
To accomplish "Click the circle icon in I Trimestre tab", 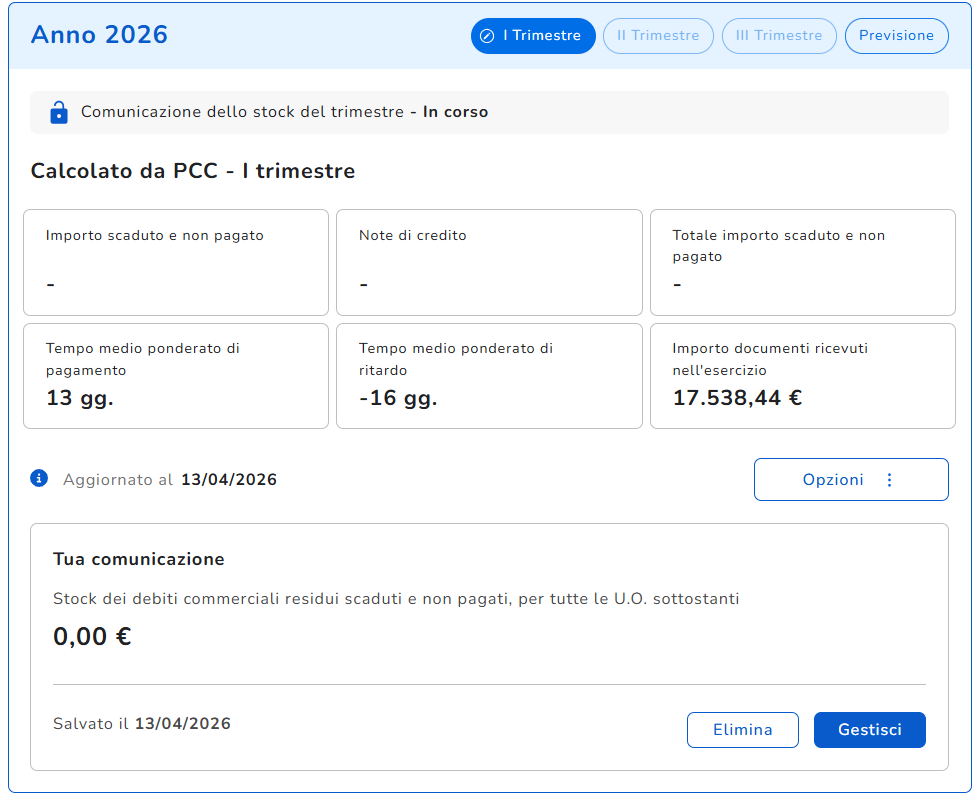I will pyautogui.click(x=487, y=36).
